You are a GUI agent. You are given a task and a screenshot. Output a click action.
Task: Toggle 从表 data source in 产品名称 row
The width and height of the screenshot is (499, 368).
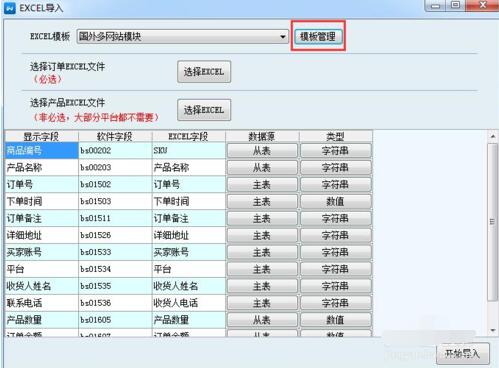click(262, 168)
